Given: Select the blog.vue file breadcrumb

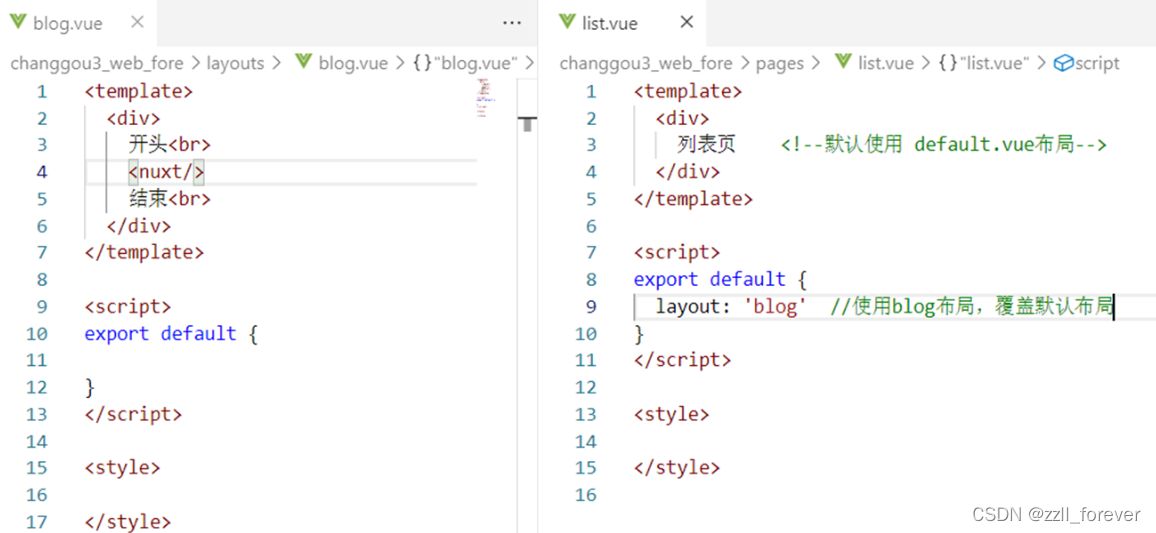Looking at the screenshot, I should [x=353, y=63].
